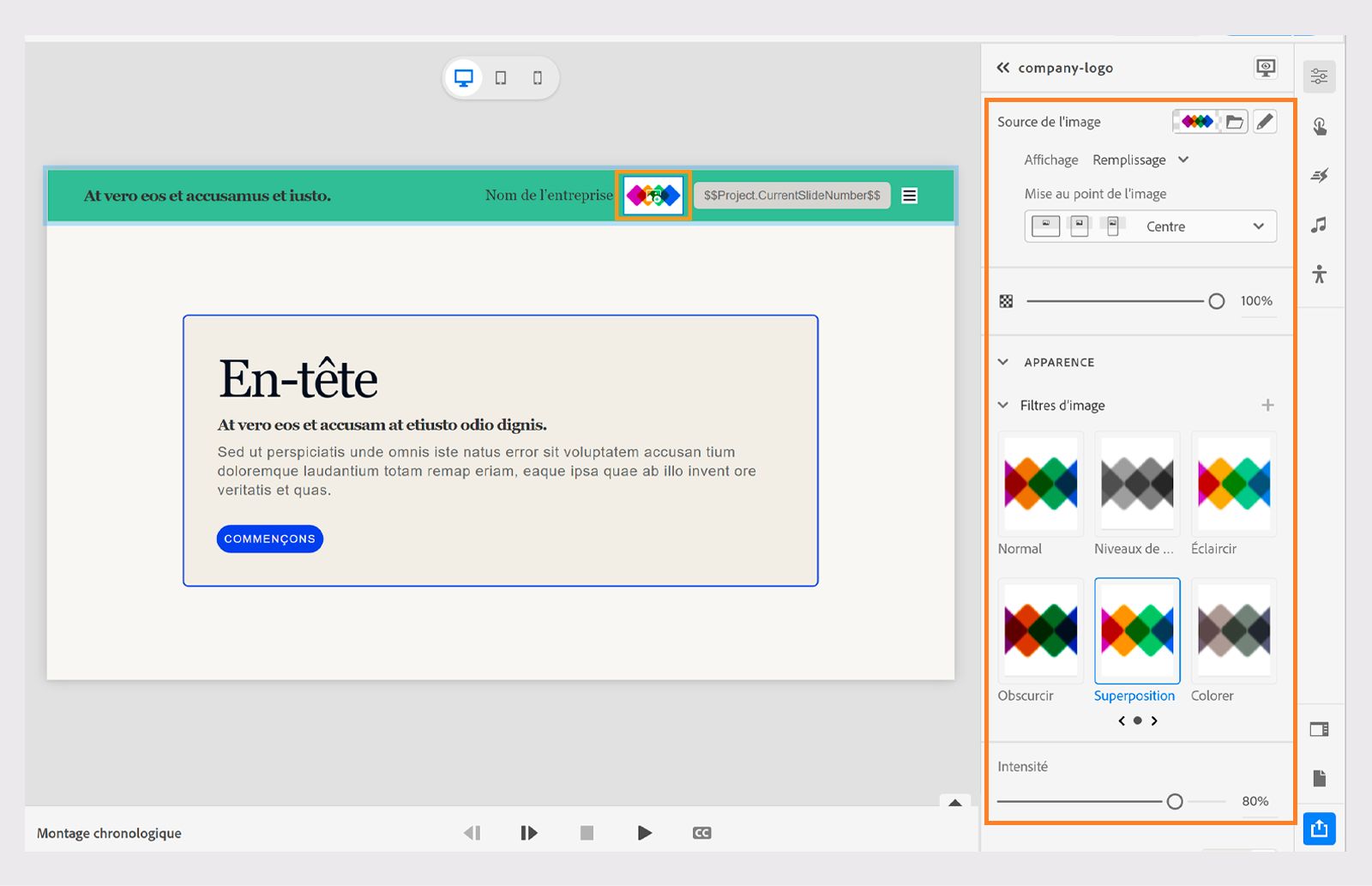Select the Superposition image filter
Viewport: 1372px width, 886px height.
coord(1137,630)
